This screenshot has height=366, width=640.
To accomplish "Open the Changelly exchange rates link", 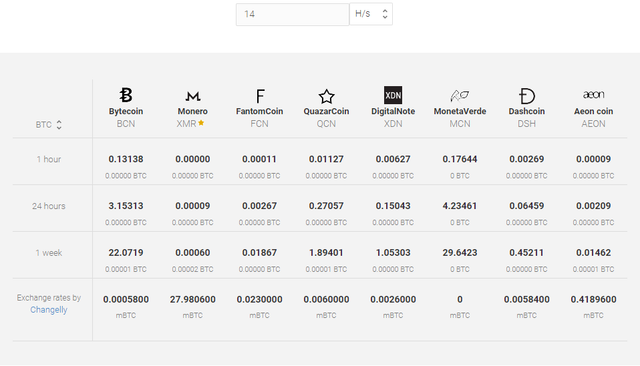I will (x=49, y=310).
